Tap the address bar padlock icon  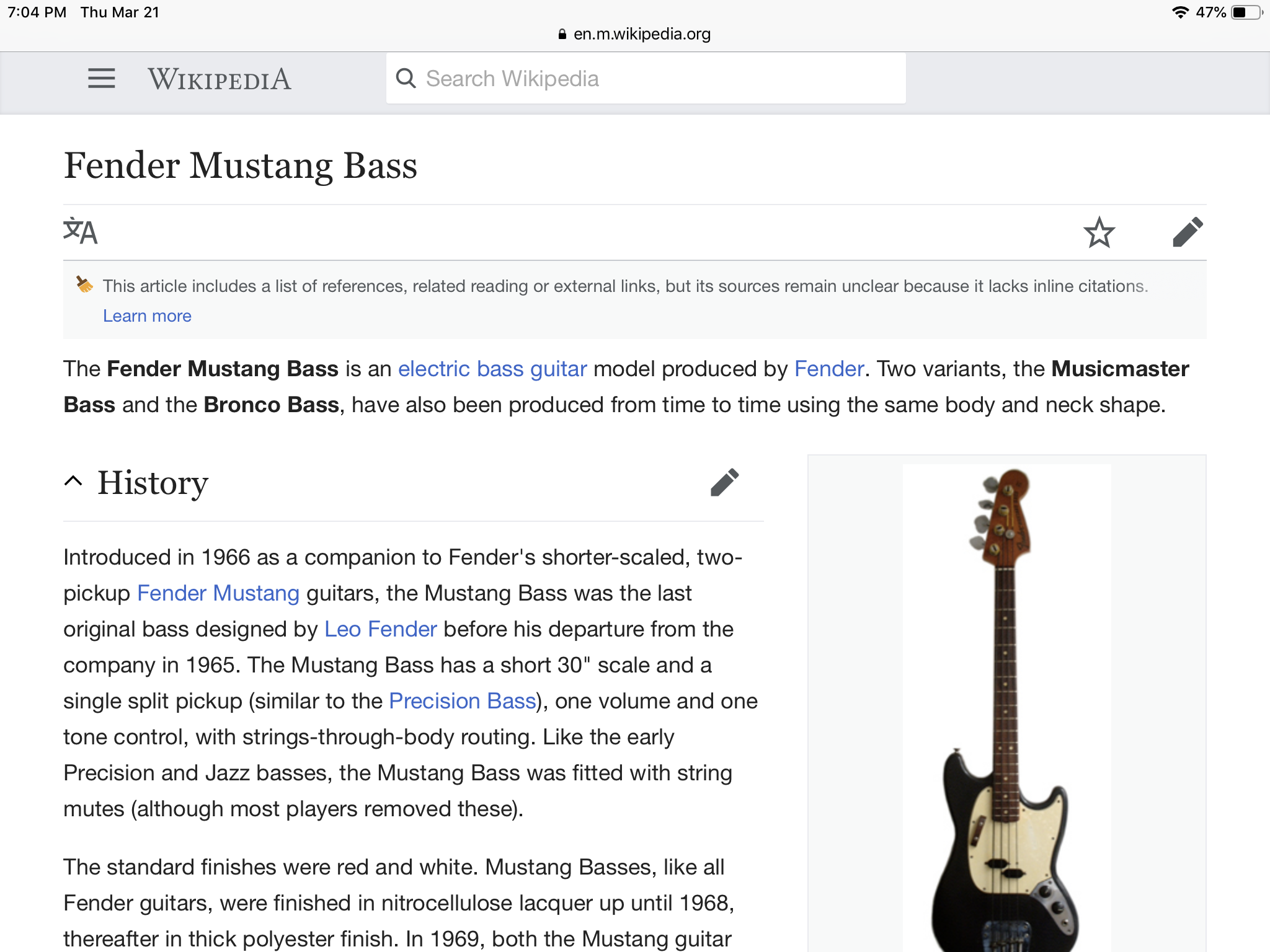[562, 34]
